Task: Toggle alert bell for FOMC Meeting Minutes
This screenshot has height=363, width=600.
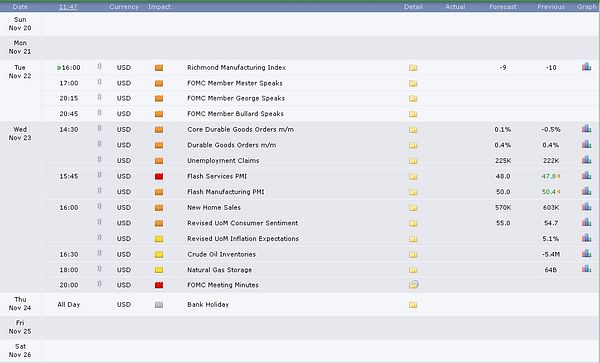Action: (x=99, y=284)
